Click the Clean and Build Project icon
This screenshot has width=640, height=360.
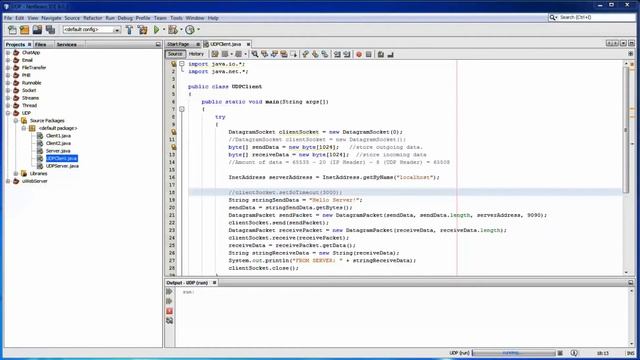point(142,29)
